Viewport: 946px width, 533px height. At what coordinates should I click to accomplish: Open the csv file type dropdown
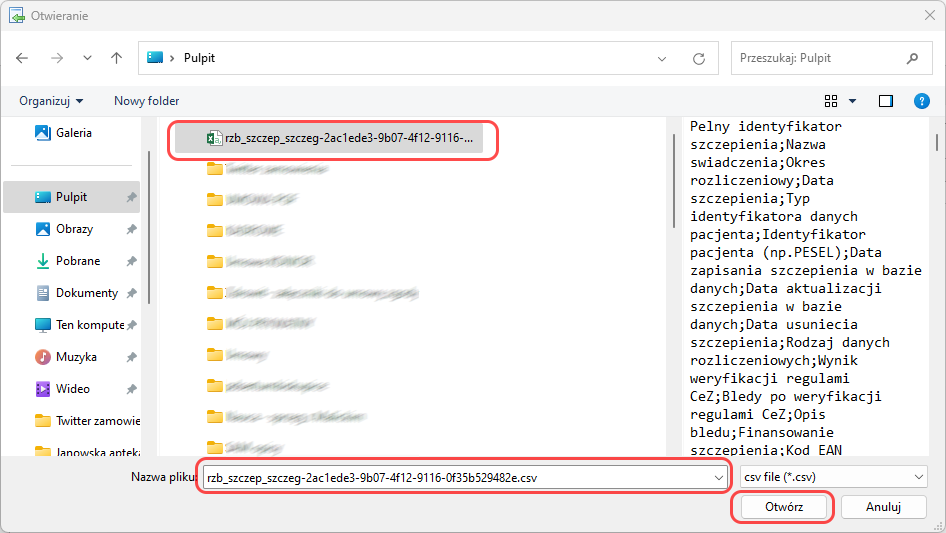pyautogui.click(x=833, y=478)
